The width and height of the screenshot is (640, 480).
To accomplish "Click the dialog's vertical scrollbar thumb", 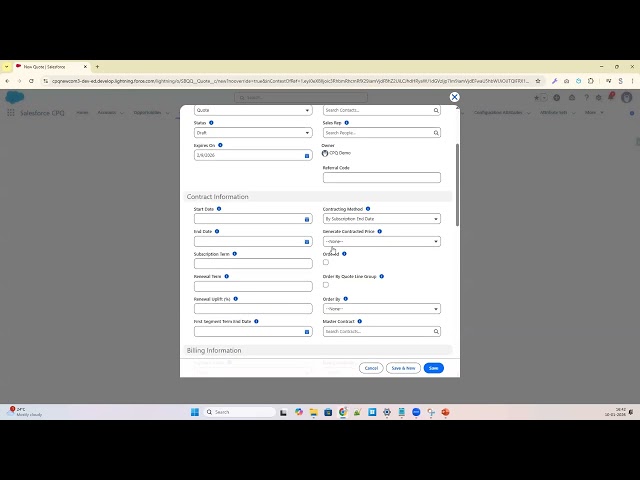I will (457, 184).
